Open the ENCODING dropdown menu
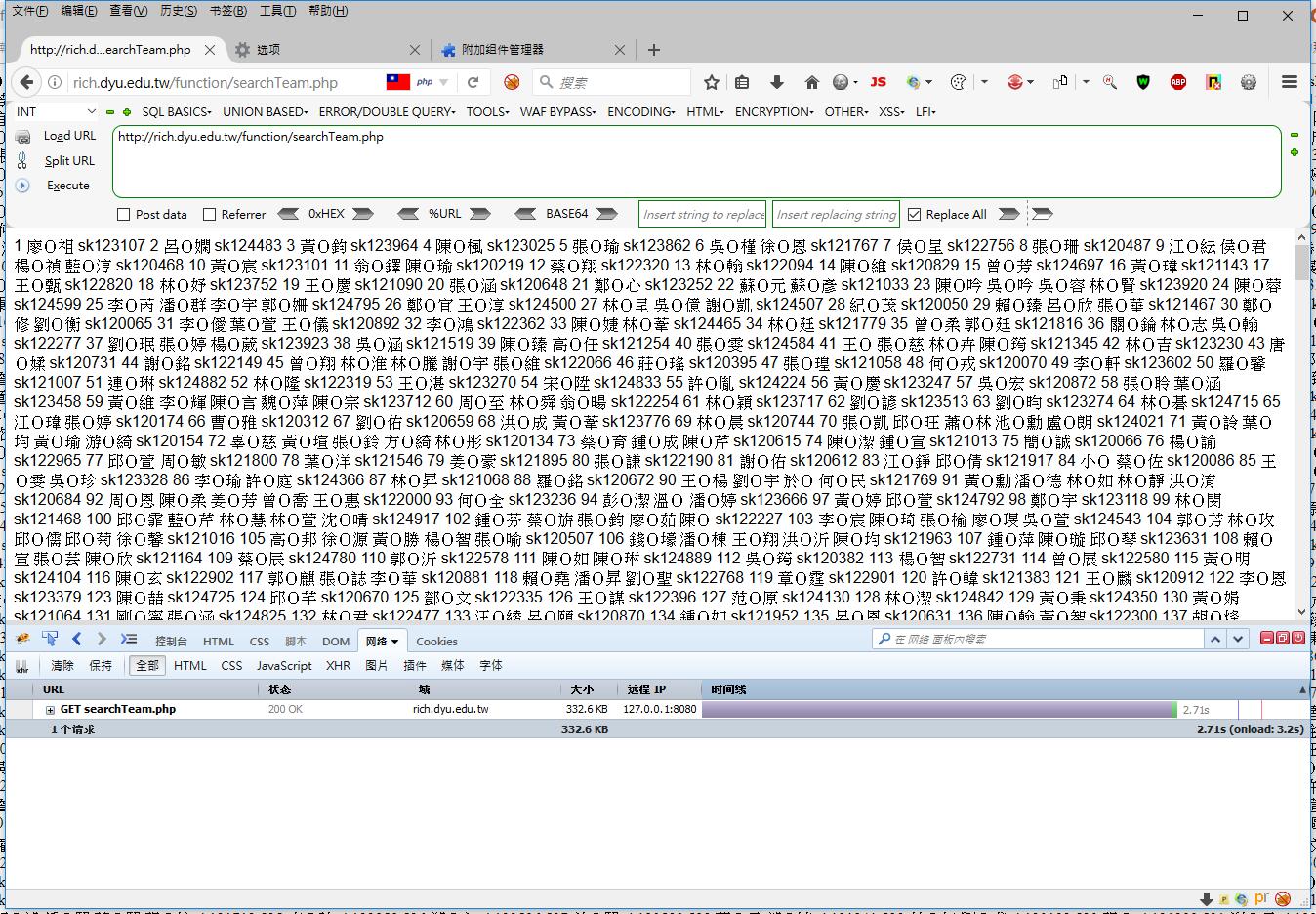Image resolution: width=1316 pixels, height=914 pixels. click(641, 111)
